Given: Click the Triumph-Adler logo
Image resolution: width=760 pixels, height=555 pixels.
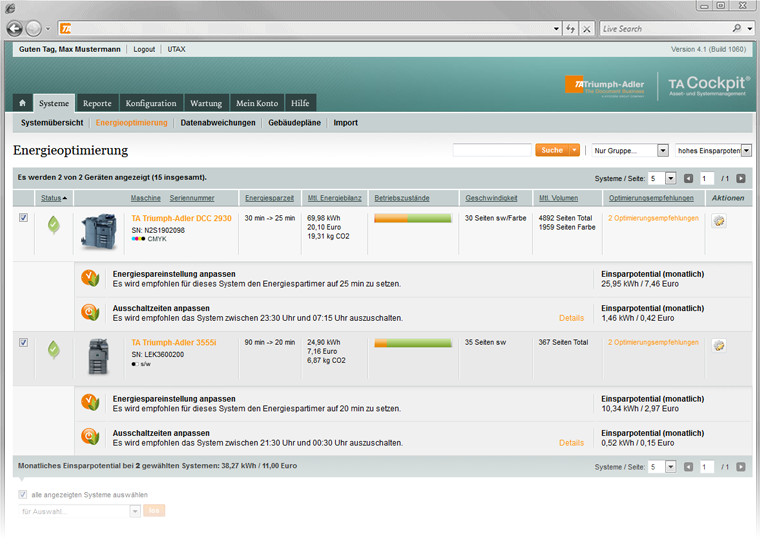Looking at the screenshot, I should [x=605, y=86].
